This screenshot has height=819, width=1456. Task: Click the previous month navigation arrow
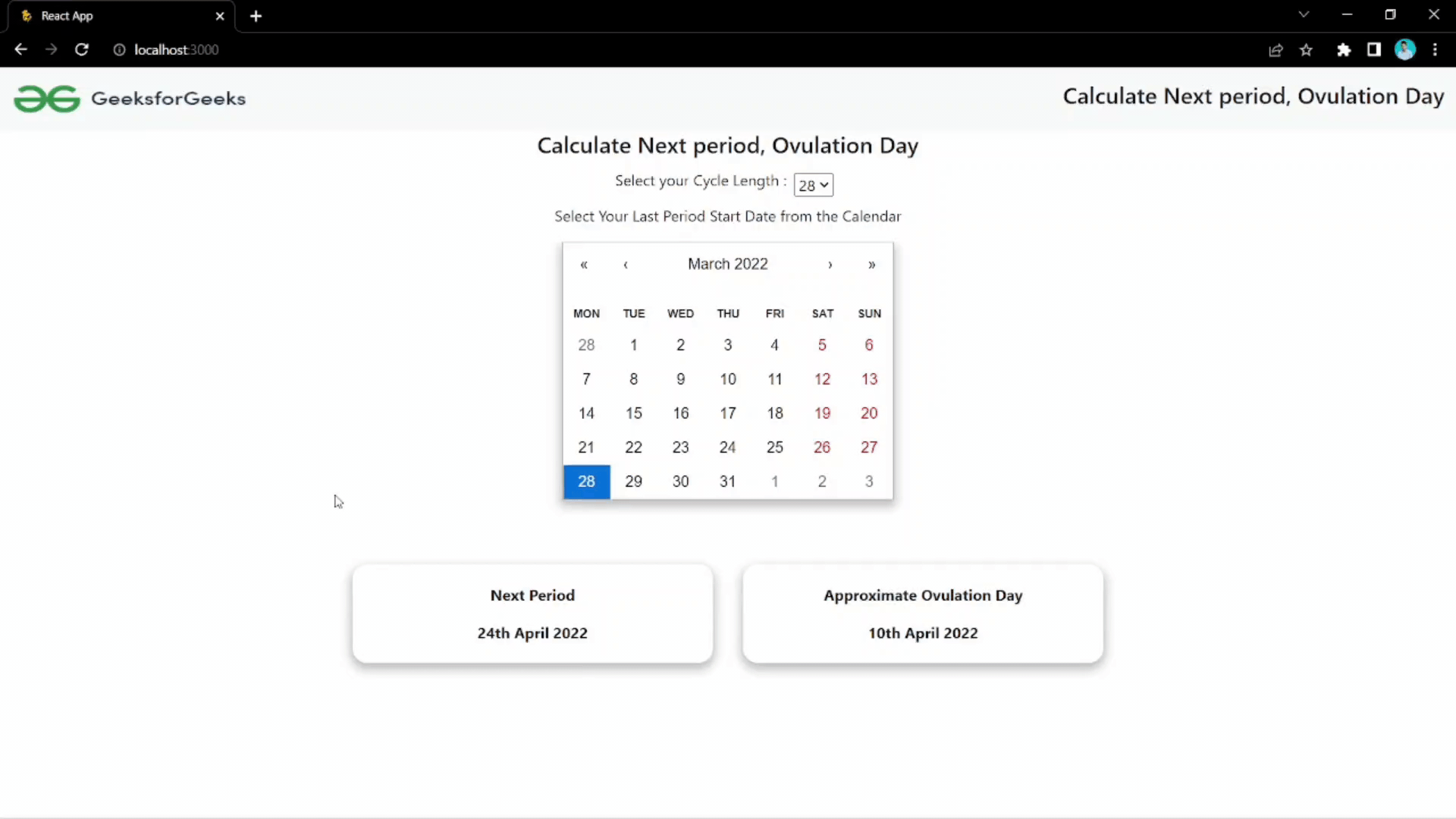tap(625, 263)
